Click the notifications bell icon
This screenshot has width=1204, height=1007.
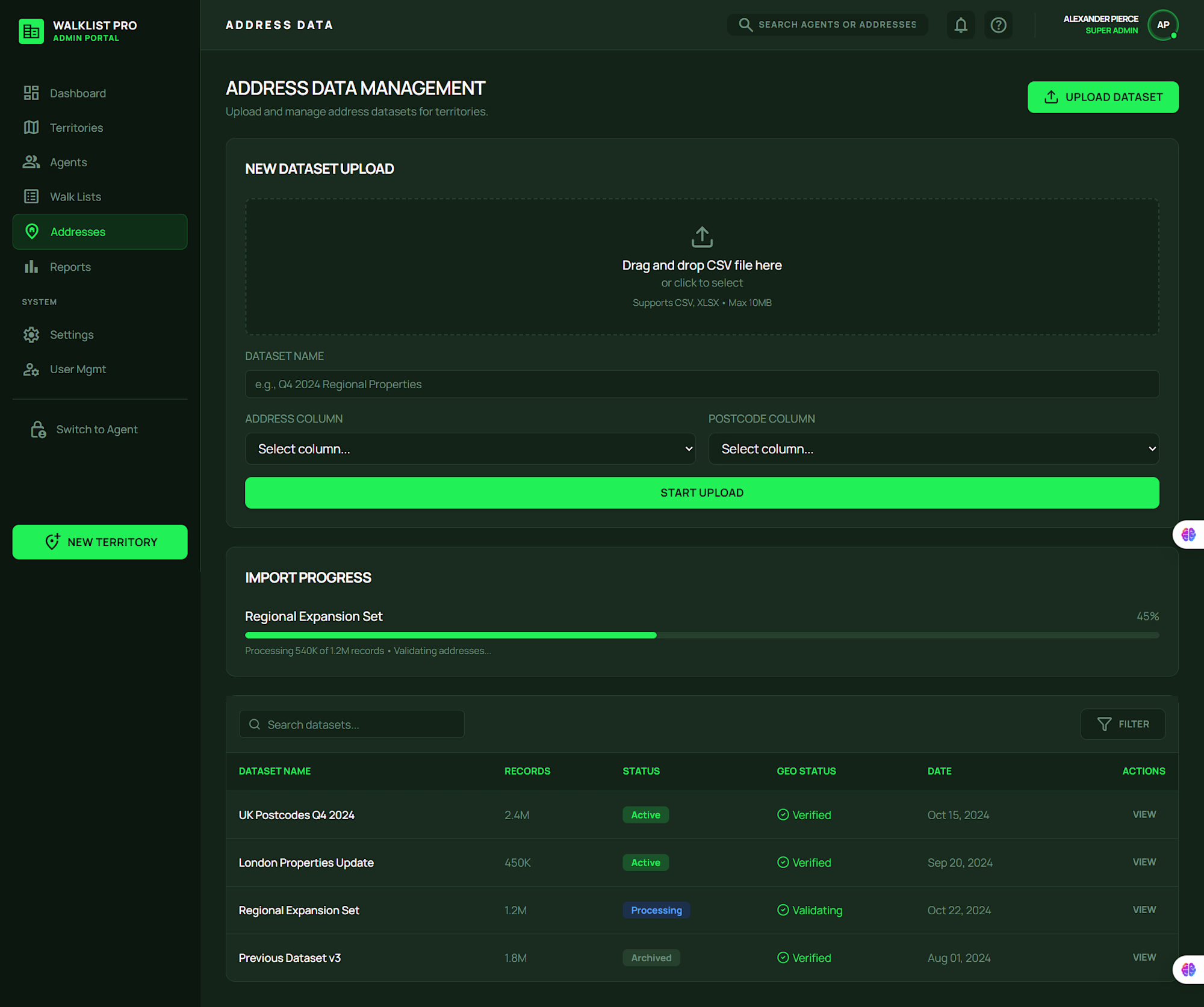(961, 25)
